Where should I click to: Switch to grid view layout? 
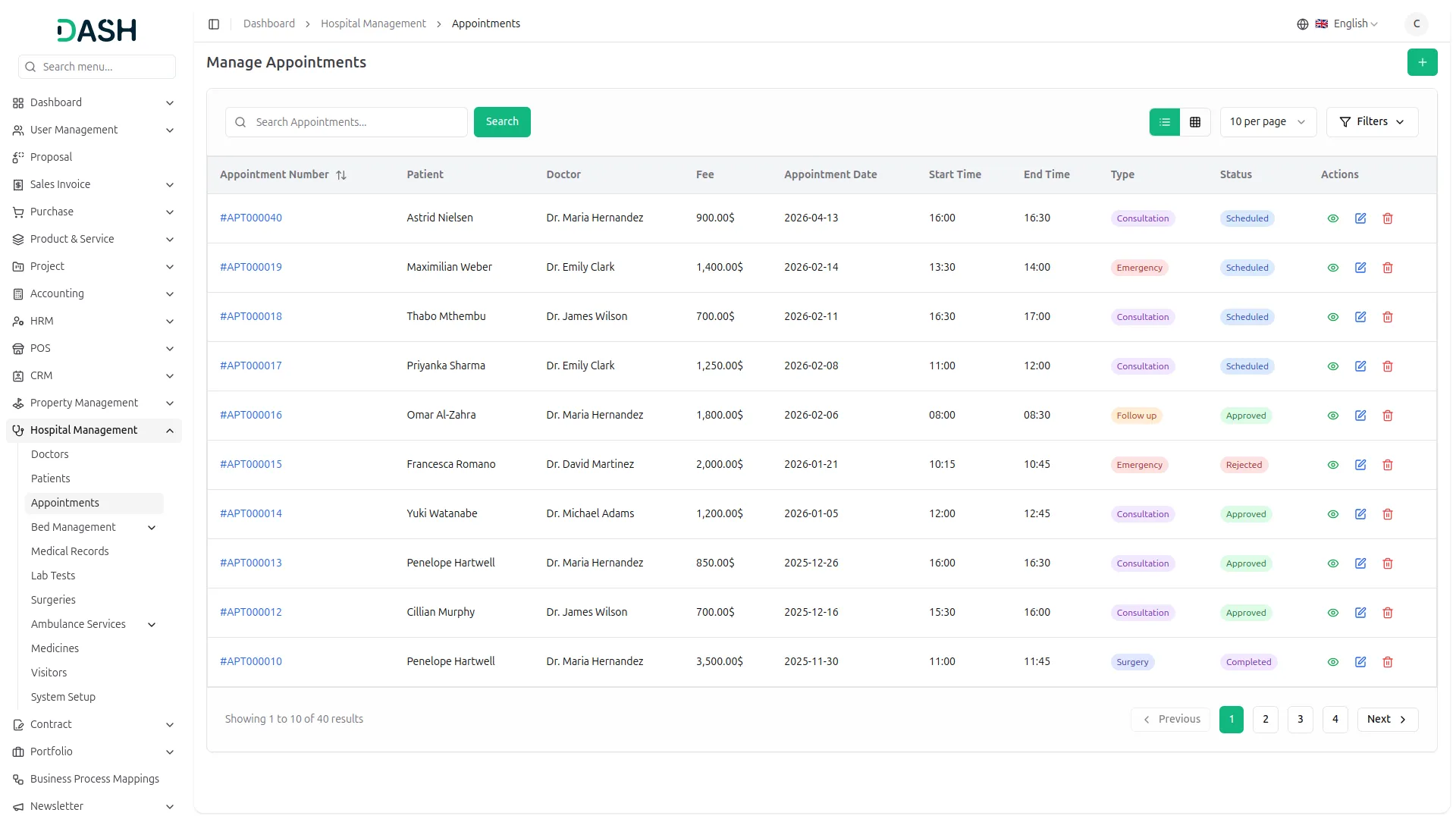point(1194,122)
